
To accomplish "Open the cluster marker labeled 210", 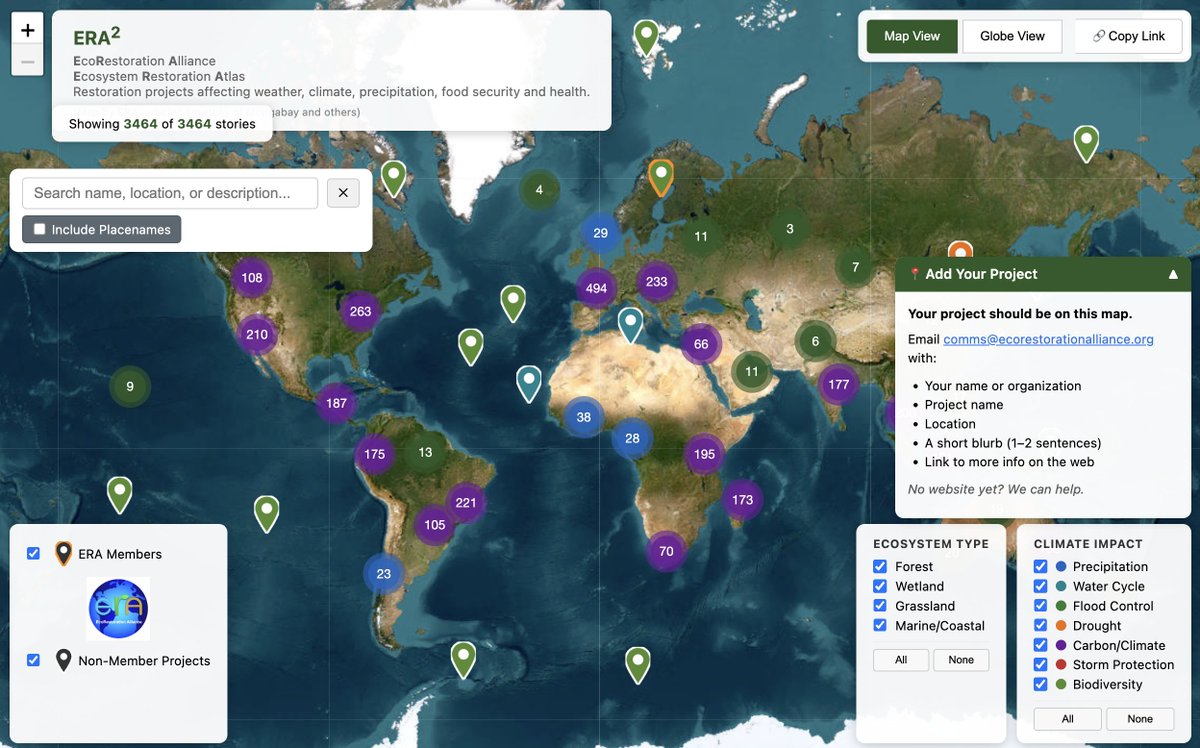I will click(257, 335).
